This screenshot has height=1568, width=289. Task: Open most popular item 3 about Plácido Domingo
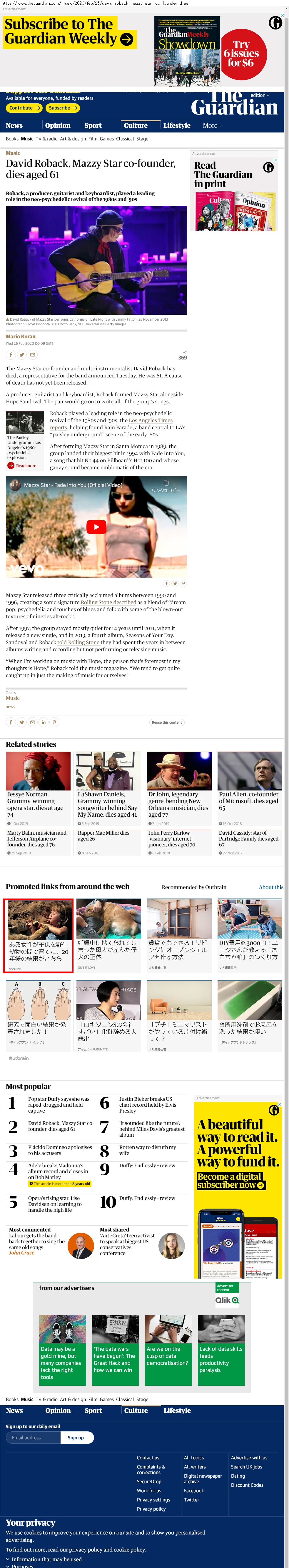(60, 1150)
